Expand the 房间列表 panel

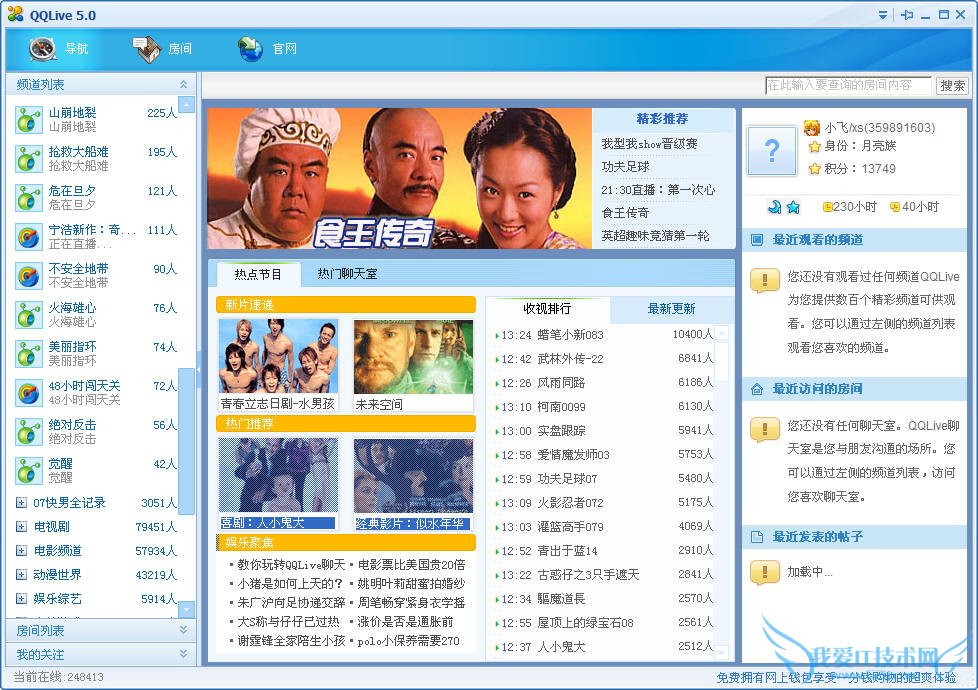click(183, 630)
